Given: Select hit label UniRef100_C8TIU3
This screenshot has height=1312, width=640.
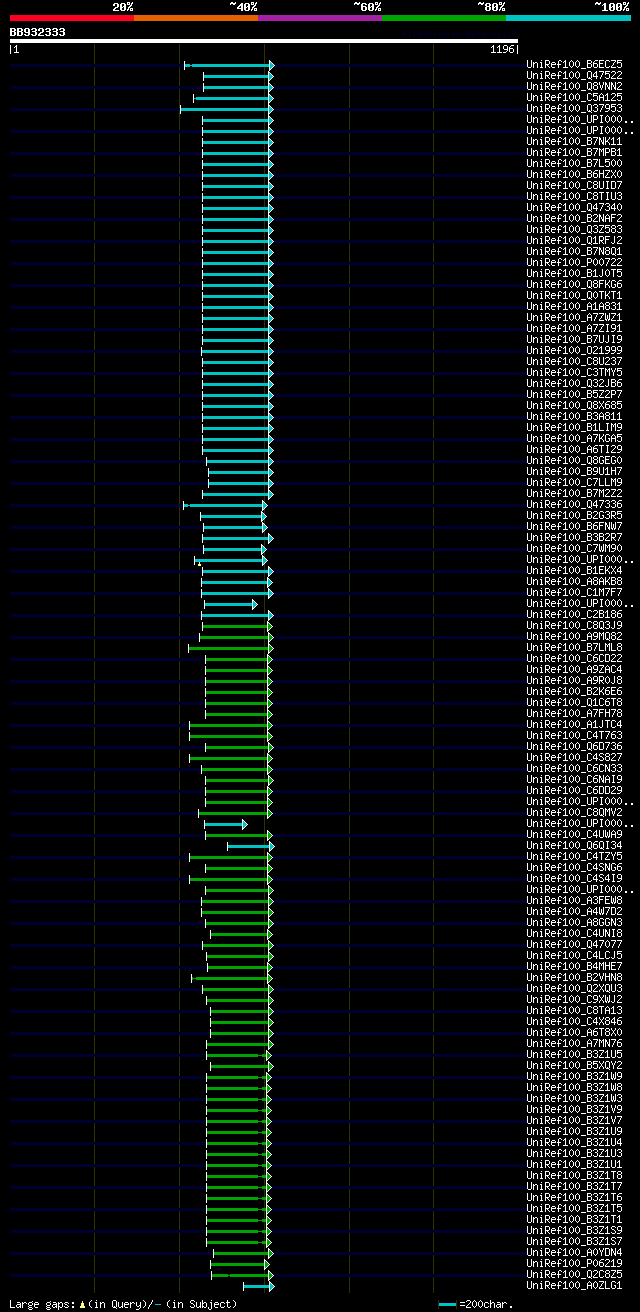Looking at the screenshot, I should (574, 196).
